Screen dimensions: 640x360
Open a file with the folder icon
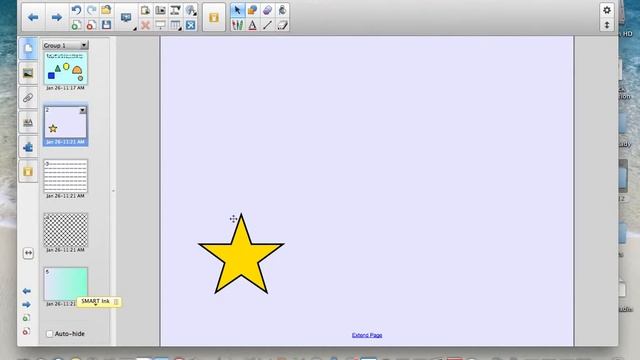106,10
